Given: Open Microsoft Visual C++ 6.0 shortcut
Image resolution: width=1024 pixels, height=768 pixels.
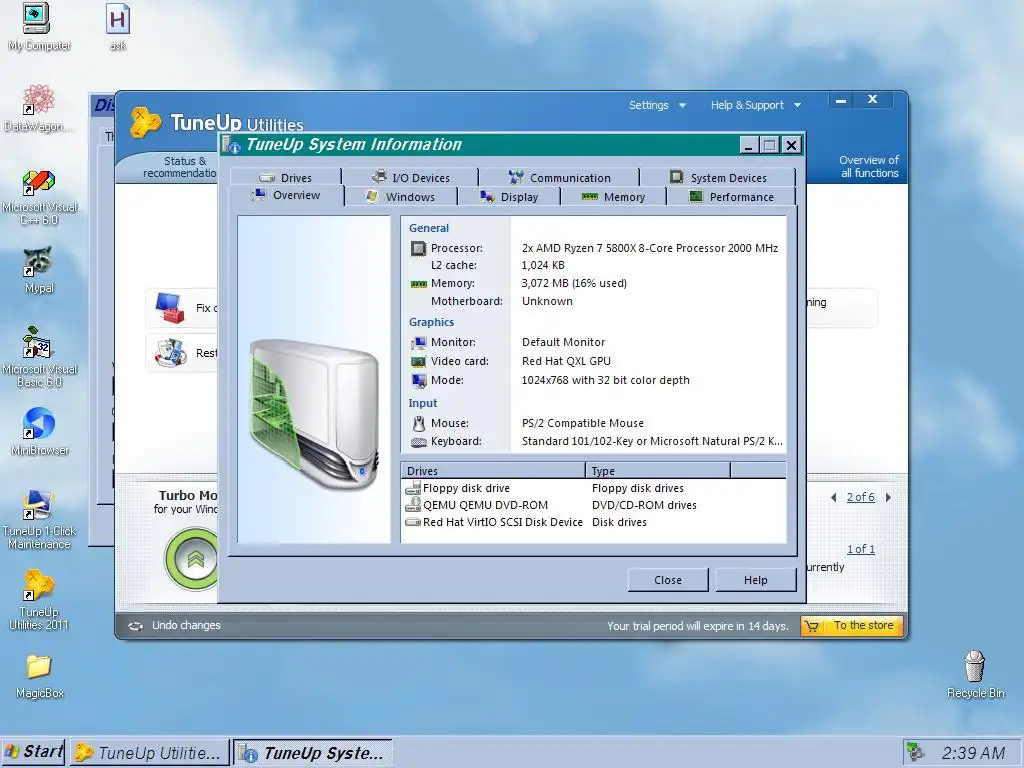Looking at the screenshot, I should coord(39,197).
